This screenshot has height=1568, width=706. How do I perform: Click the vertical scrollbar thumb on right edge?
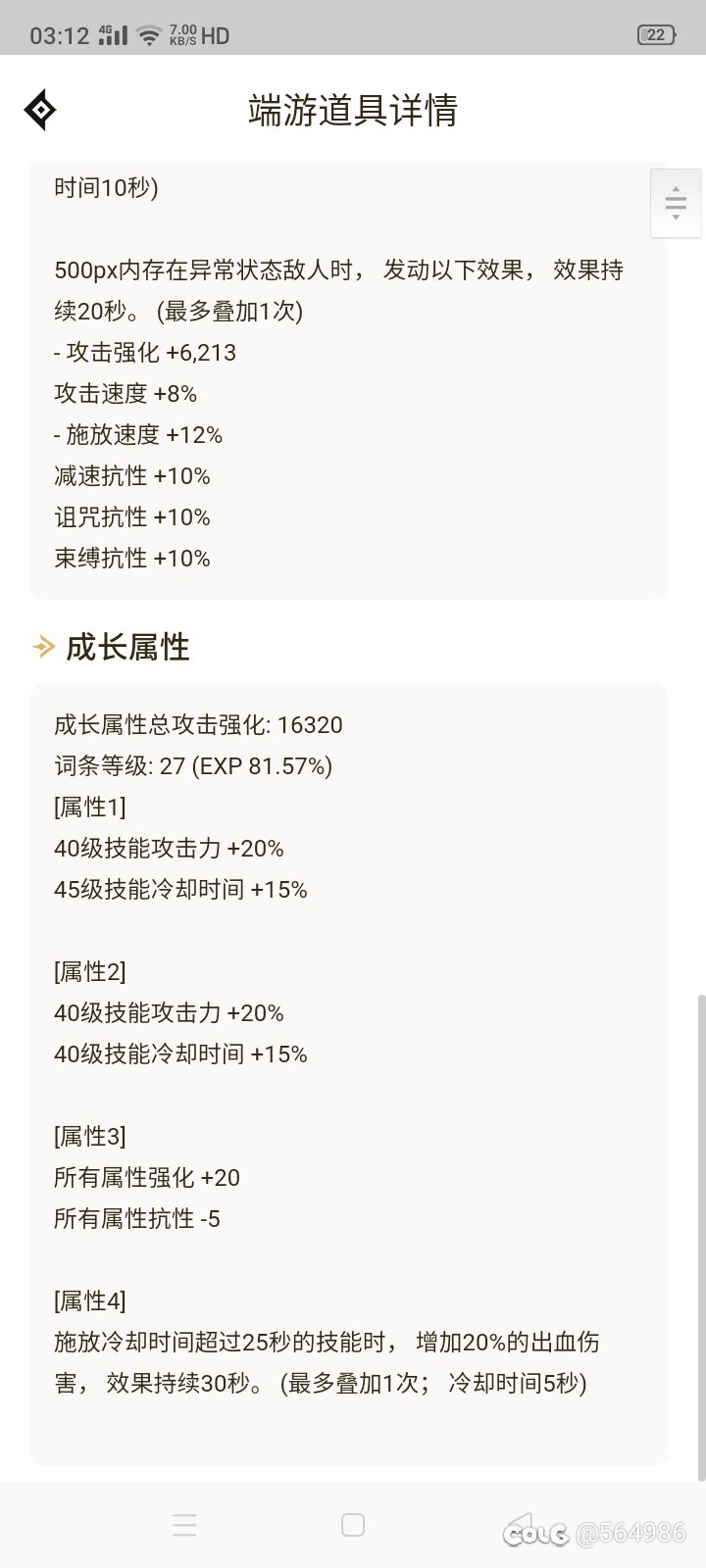(x=701, y=1237)
